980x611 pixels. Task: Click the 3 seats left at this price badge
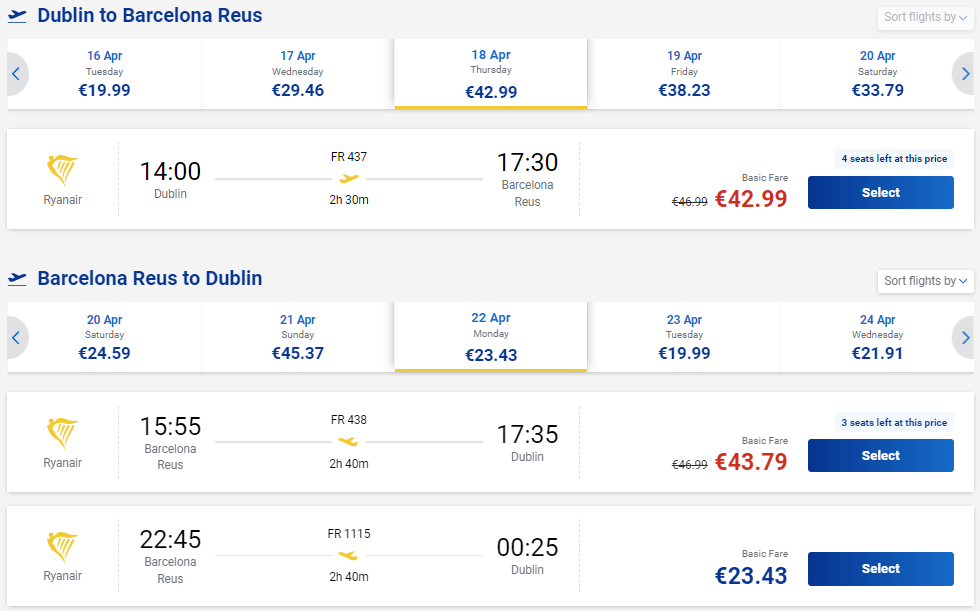[893, 422]
